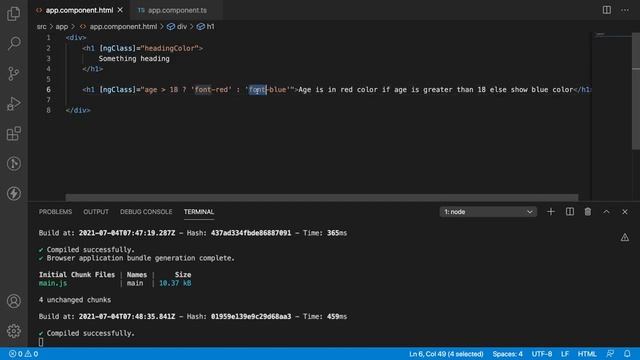Click the horizontal editor scrollbar

322,198
